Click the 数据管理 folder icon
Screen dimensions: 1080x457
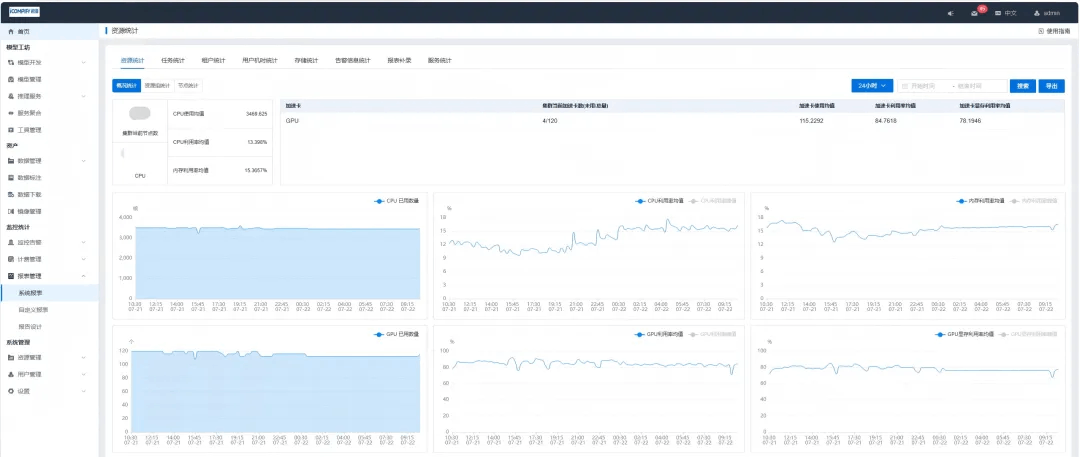click(11, 161)
